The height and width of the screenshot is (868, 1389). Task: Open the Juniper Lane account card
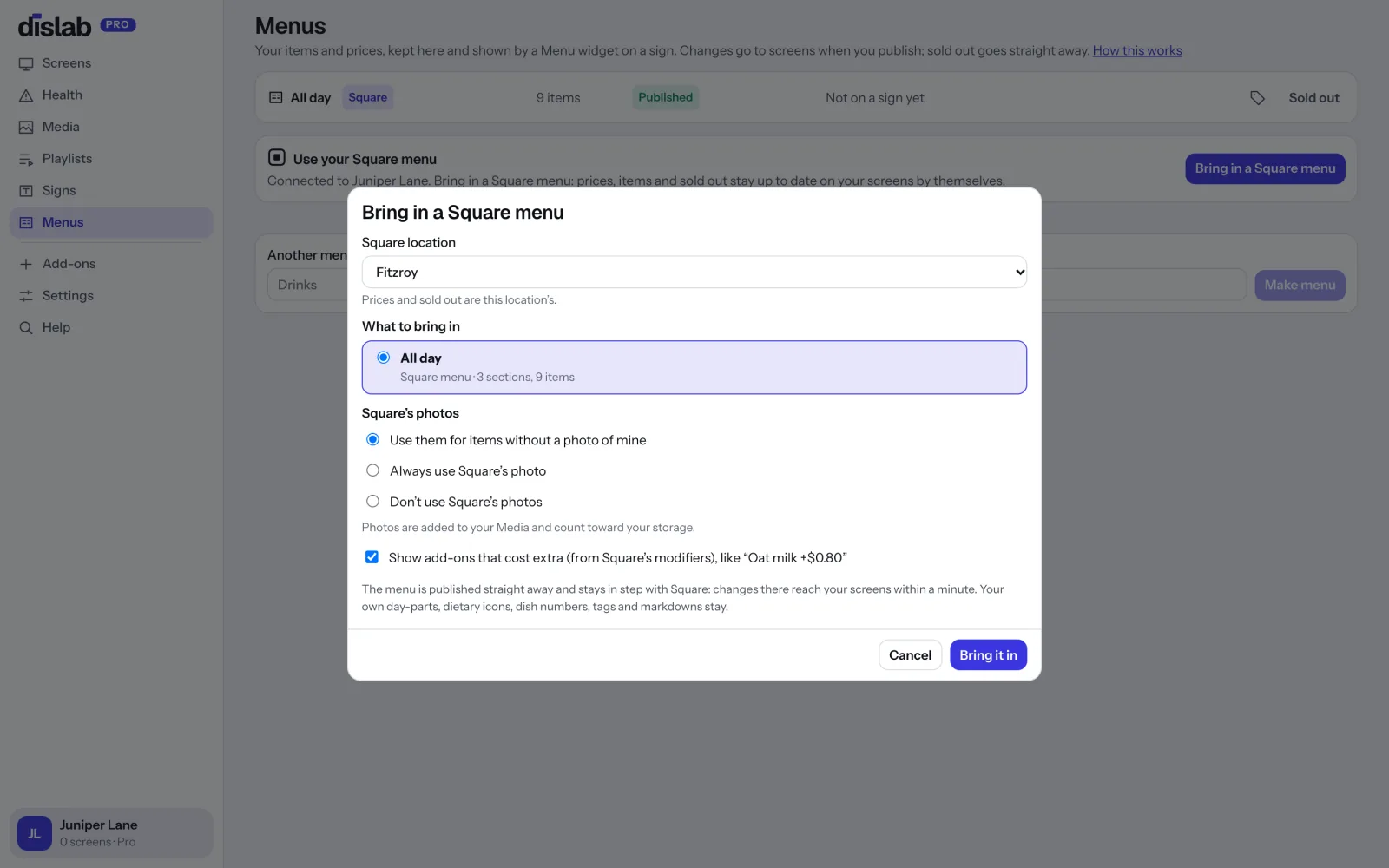pos(111,833)
